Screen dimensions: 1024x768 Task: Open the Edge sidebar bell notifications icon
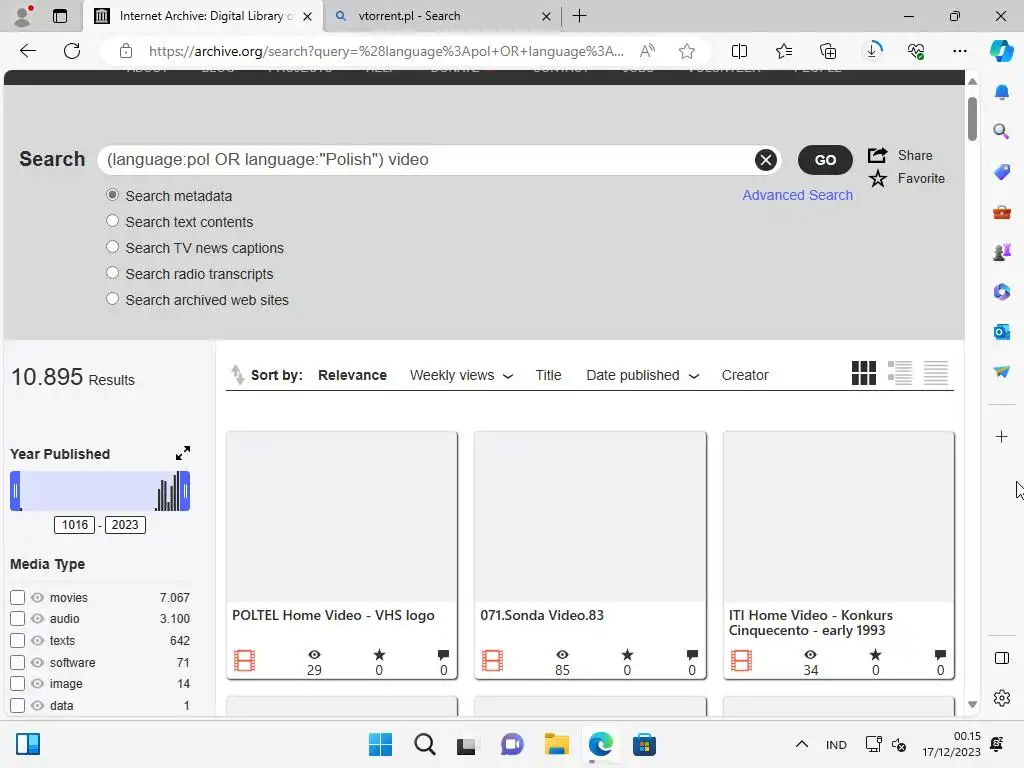click(1001, 92)
